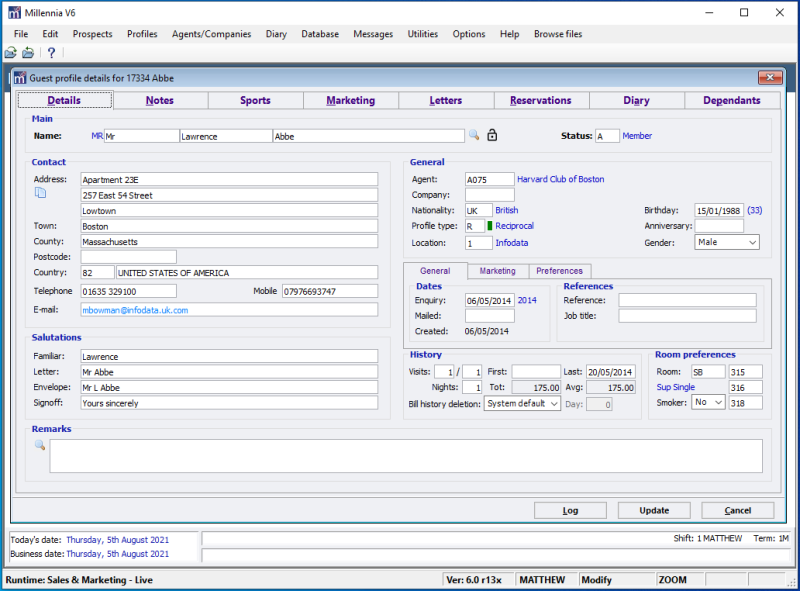Click the magnifier icon beside the name field
800x591 pixels.
pyautogui.click(x=474, y=136)
